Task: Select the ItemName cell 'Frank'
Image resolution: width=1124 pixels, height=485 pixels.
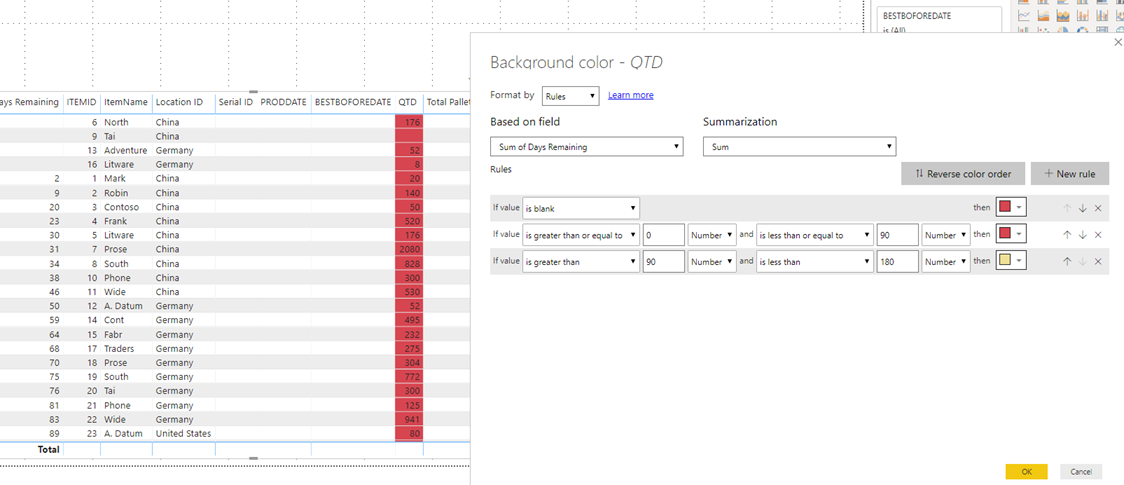Action: (x=115, y=221)
